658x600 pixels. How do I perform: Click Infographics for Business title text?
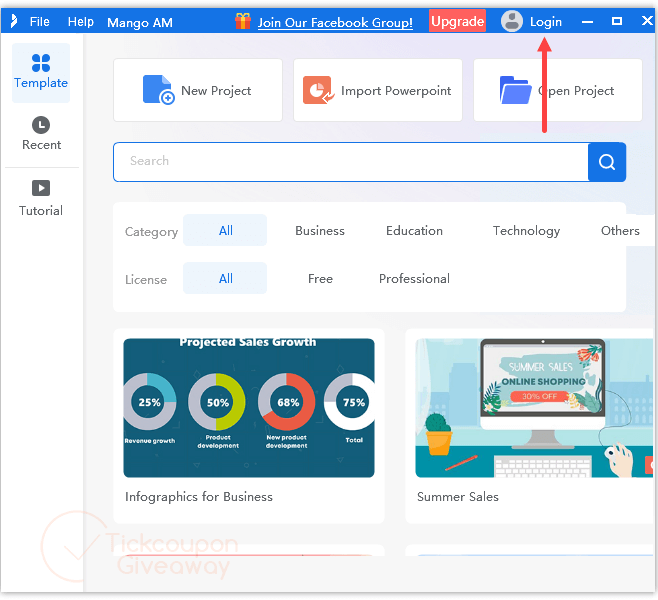199,497
